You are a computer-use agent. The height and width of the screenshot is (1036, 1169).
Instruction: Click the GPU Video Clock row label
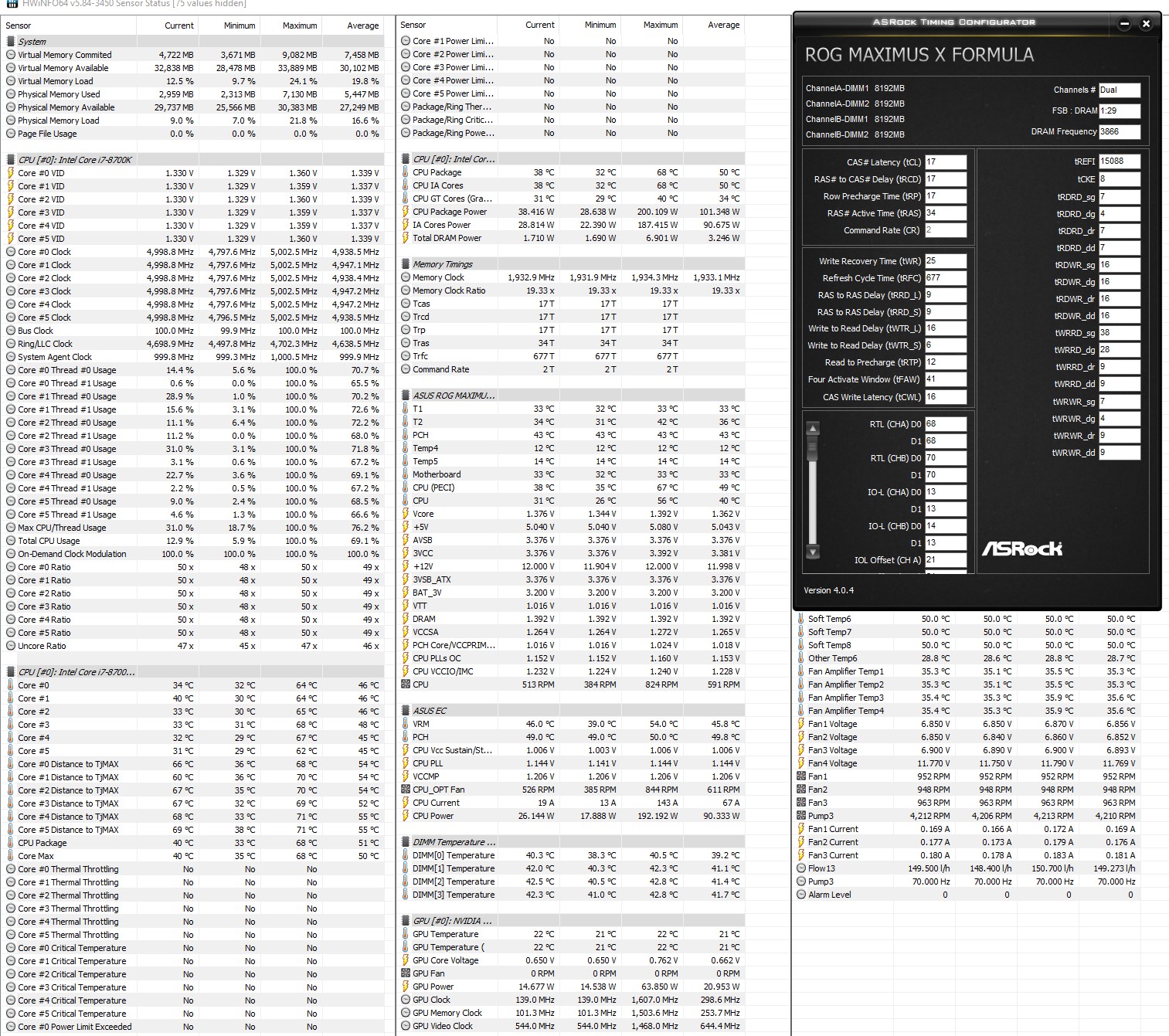(x=443, y=1026)
